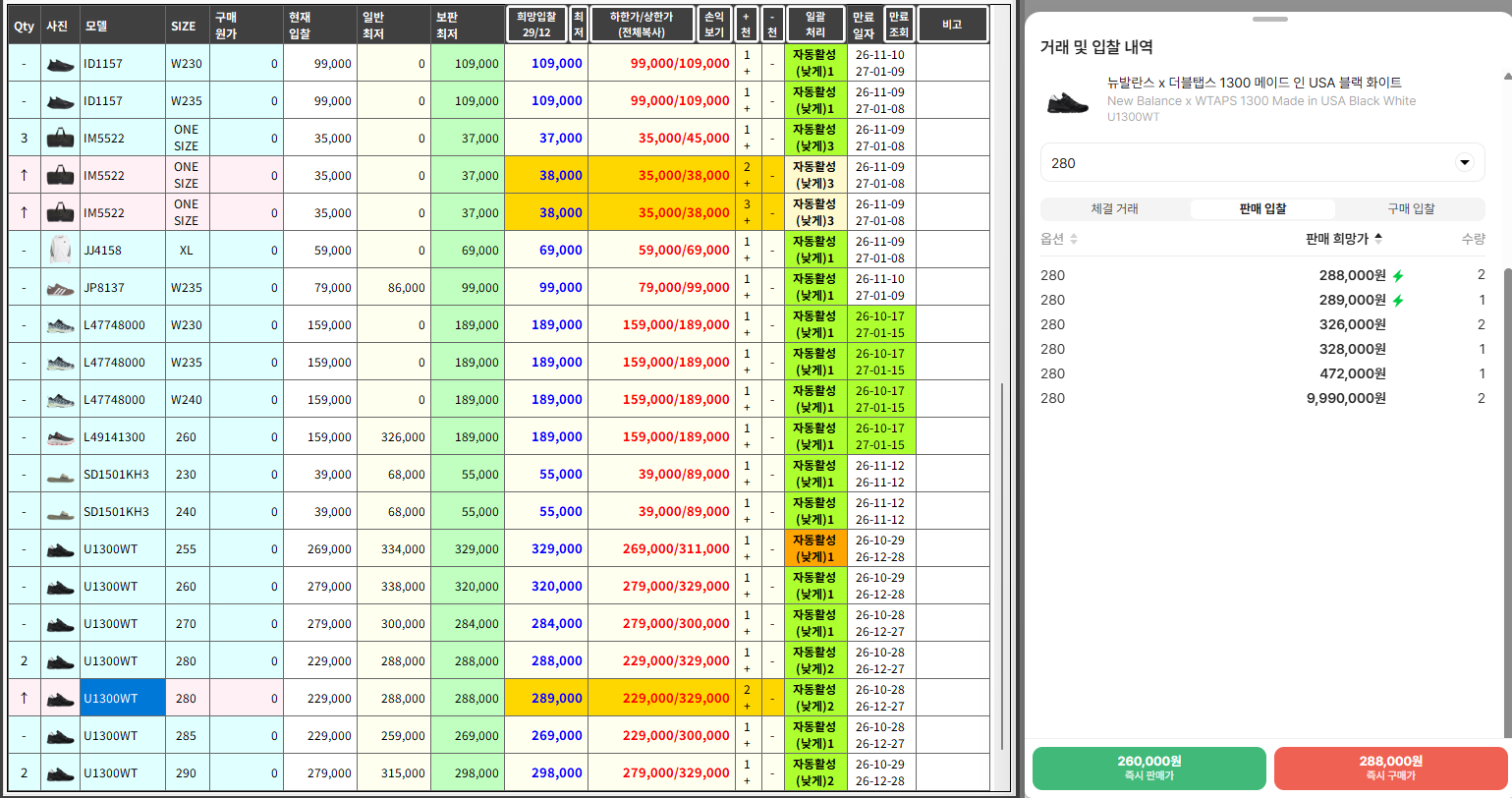Click the 하한가/상한가 (전체복사) header button
Image resolution: width=1512 pixels, height=798 pixels.
643,25
